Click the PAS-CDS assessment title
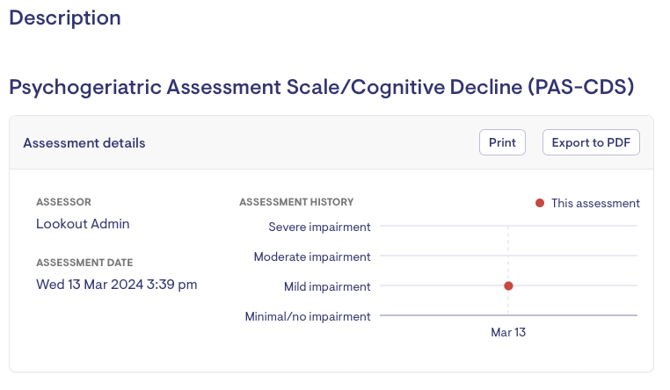 point(321,87)
